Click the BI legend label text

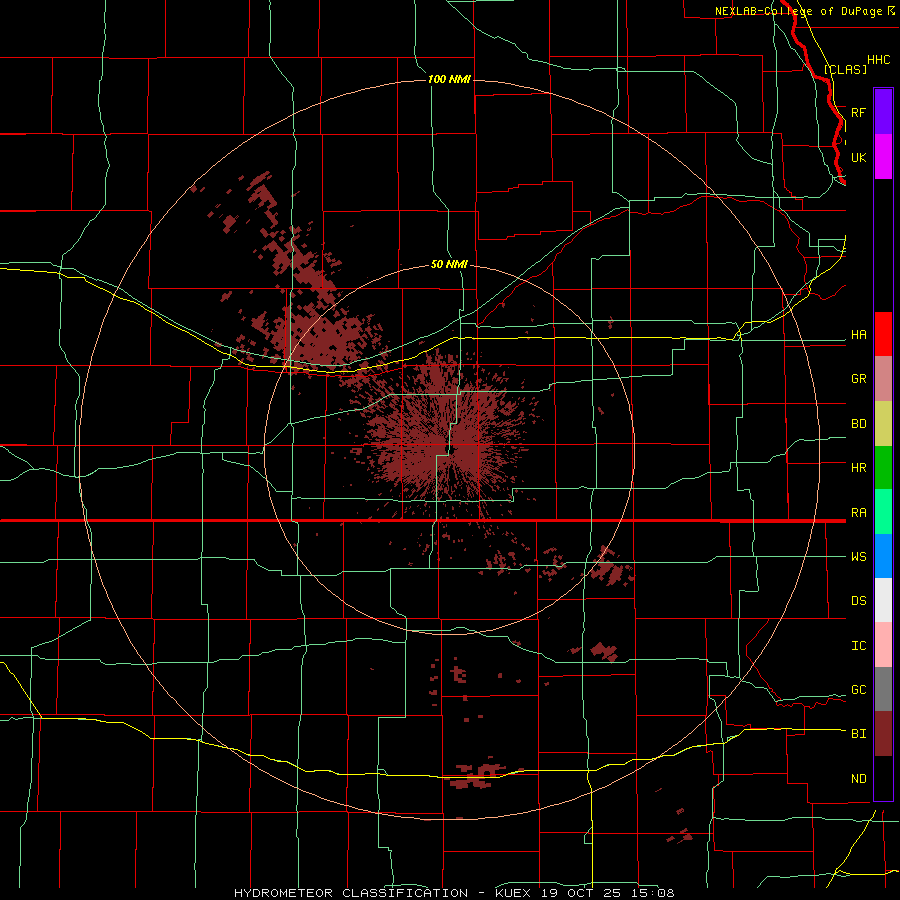(859, 734)
